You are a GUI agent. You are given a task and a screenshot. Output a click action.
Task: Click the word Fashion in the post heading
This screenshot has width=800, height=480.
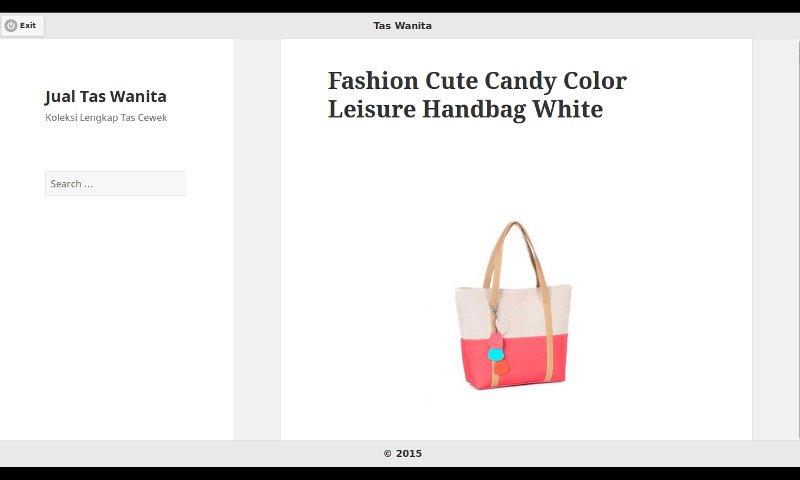[x=373, y=81]
